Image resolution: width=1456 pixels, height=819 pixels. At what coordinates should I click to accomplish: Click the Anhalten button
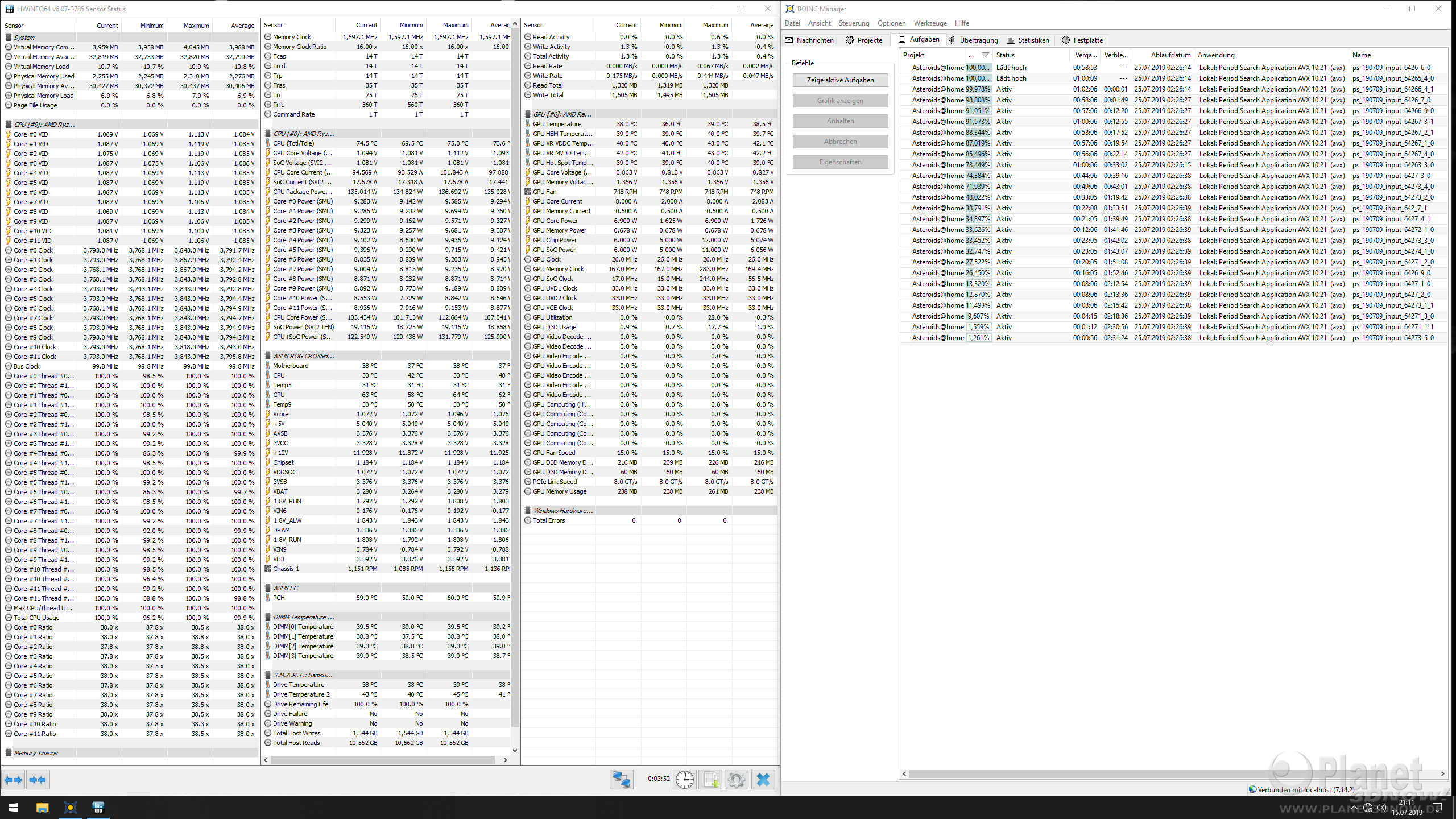(840, 121)
